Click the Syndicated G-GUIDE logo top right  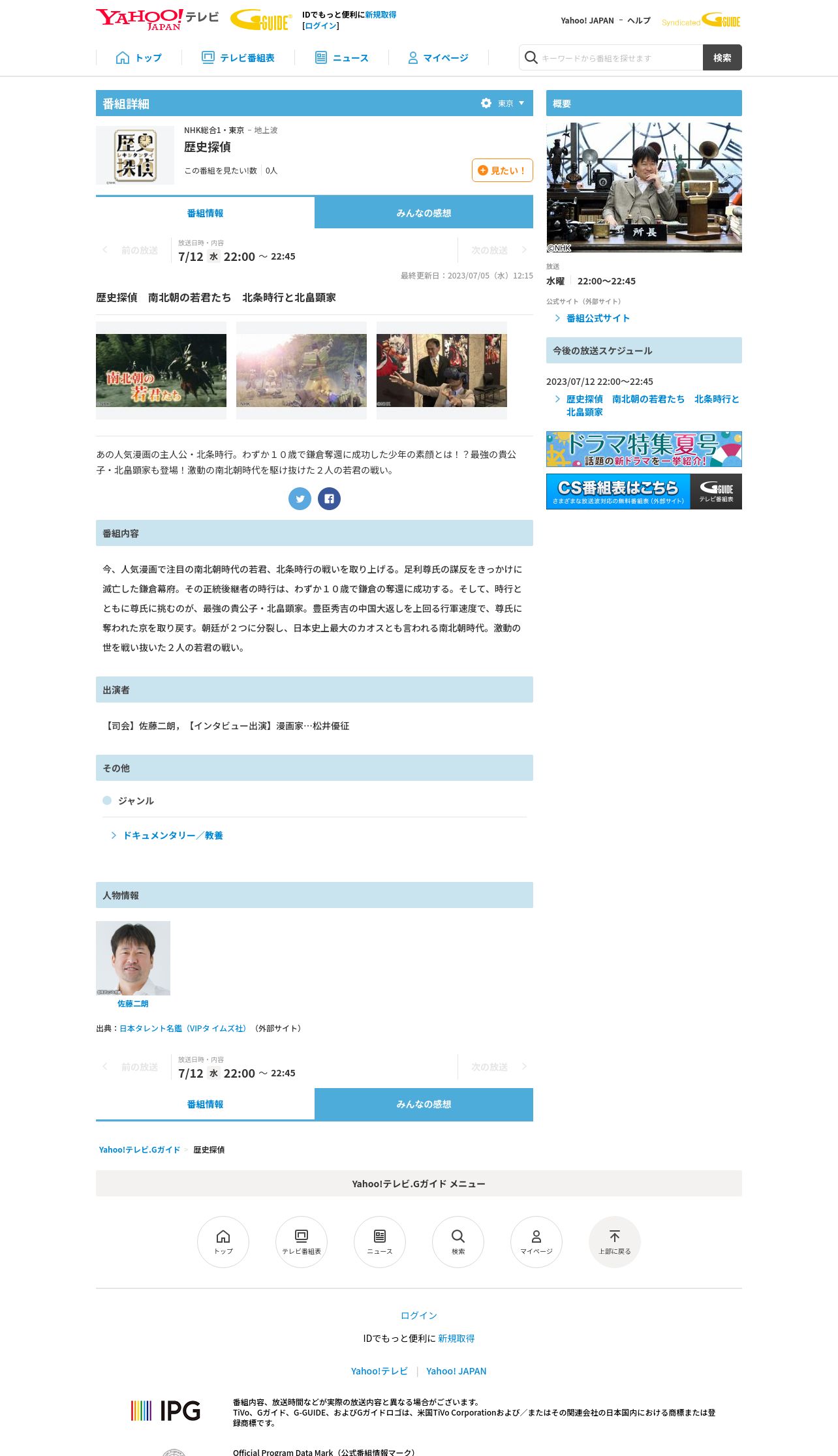pyautogui.click(x=702, y=21)
